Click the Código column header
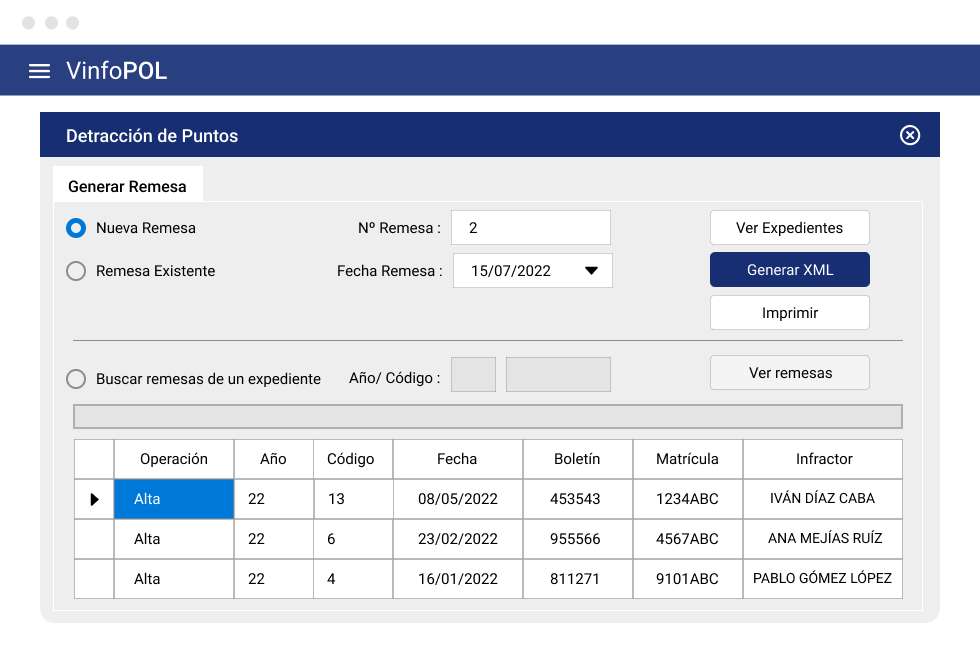This screenshot has height=660, width=980. pyautogui.click(x=352, y=459)
